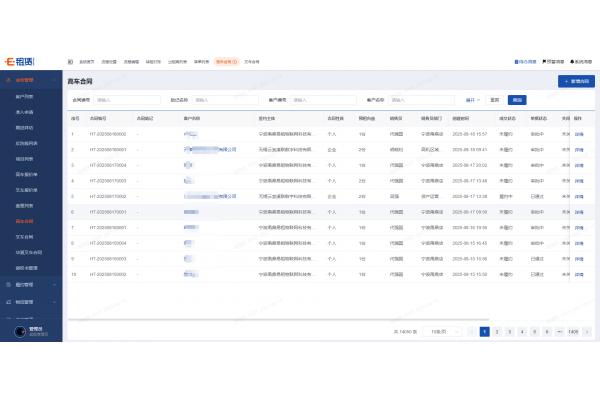Go to page 2 in pagination
Image resolution: width=600 pixels, height=400 pixels.
tap(497, 331)
